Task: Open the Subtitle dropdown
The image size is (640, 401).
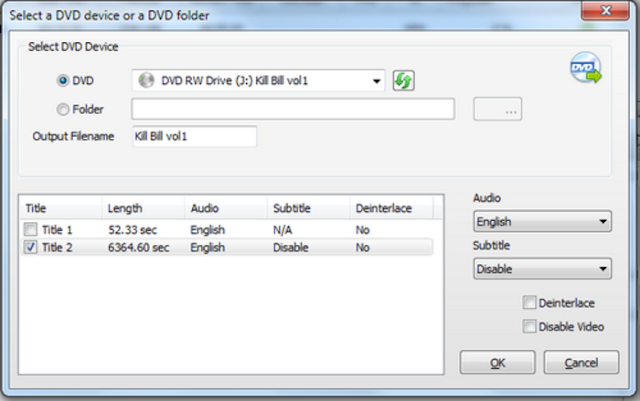Action: pos(542,269)
